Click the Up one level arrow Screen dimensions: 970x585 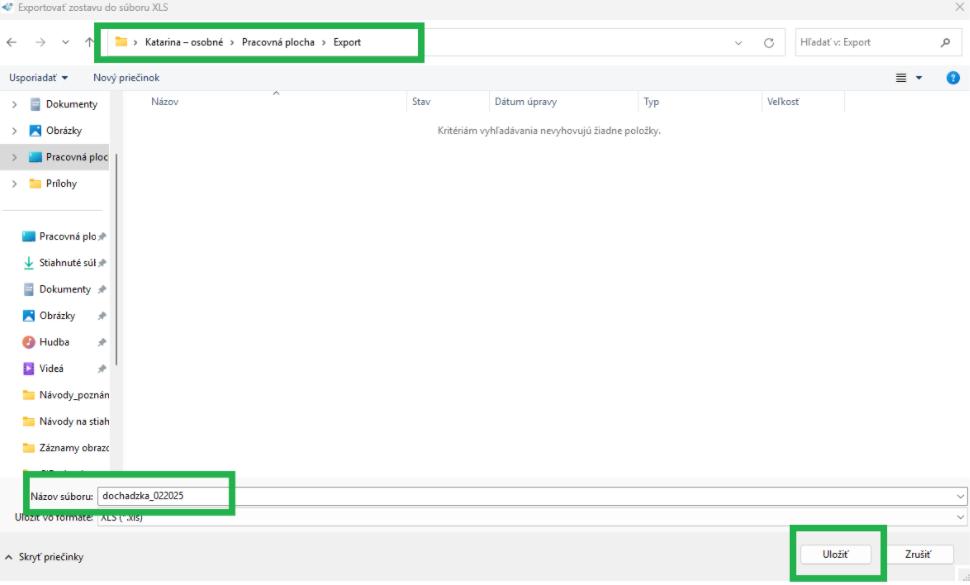click(x=90, y=43)
